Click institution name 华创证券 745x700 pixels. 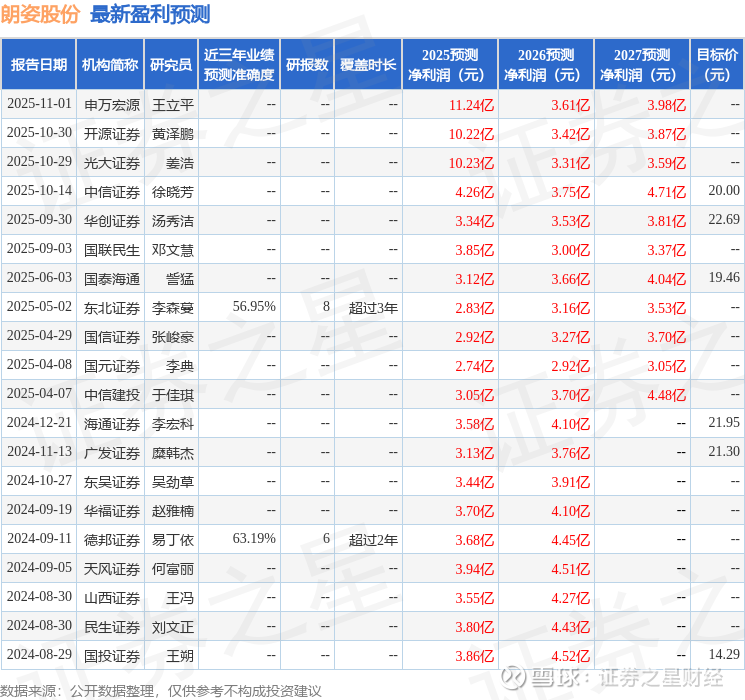tap(112, 221)
